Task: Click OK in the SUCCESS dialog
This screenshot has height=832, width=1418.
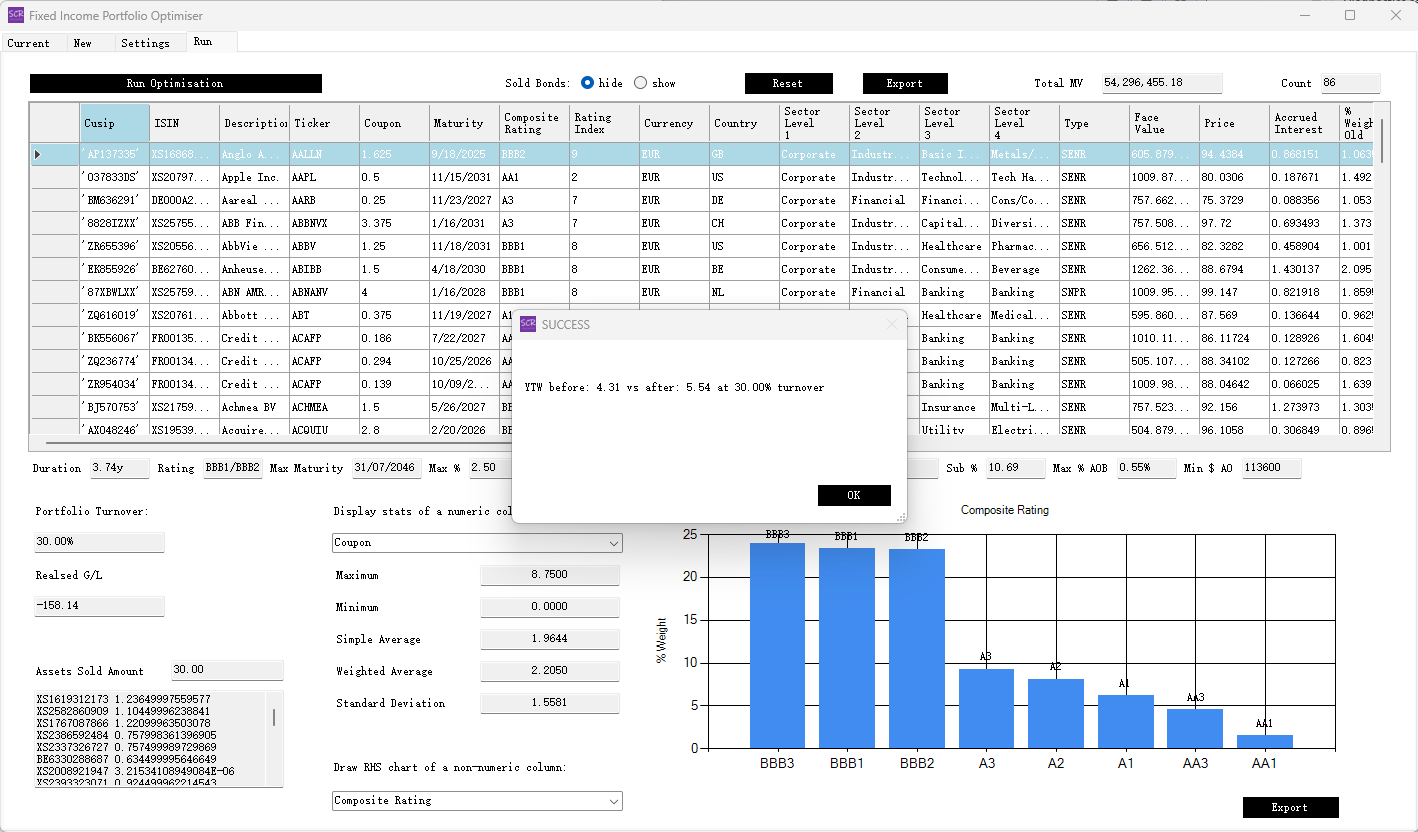Action: 853,496
